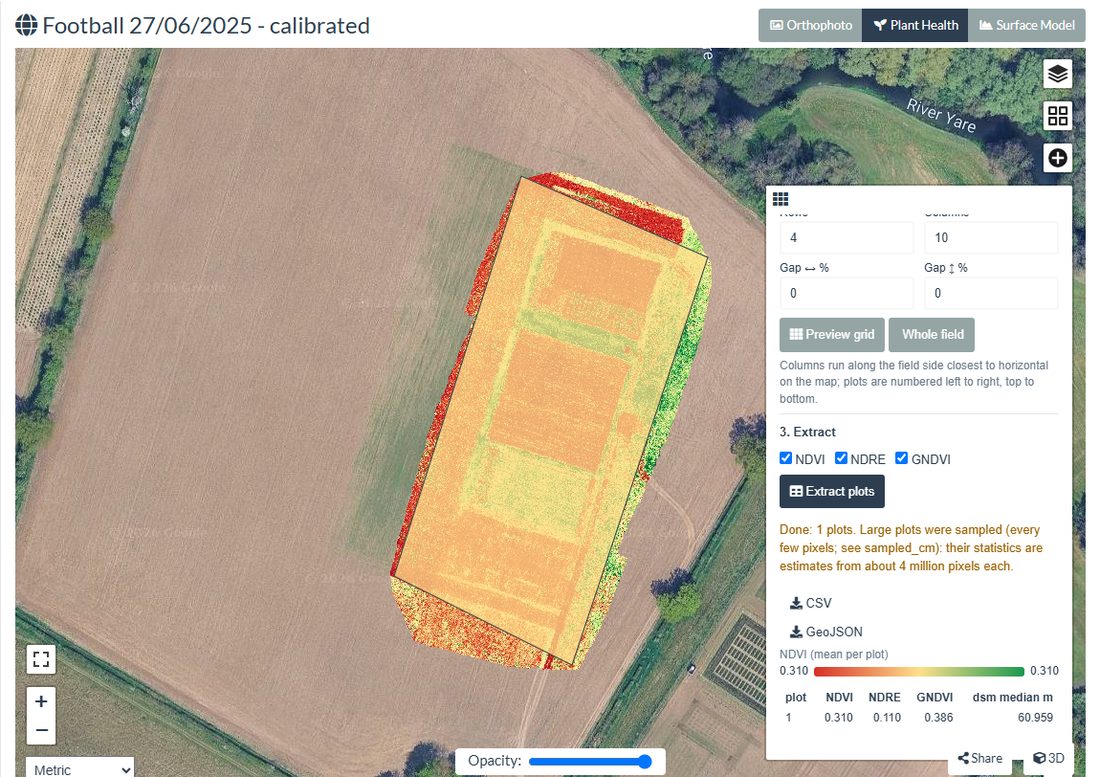Click the '3. Extract' heading
This screenshot has height=777, width=1100.
pyautogui.click(x=807, y=432)
